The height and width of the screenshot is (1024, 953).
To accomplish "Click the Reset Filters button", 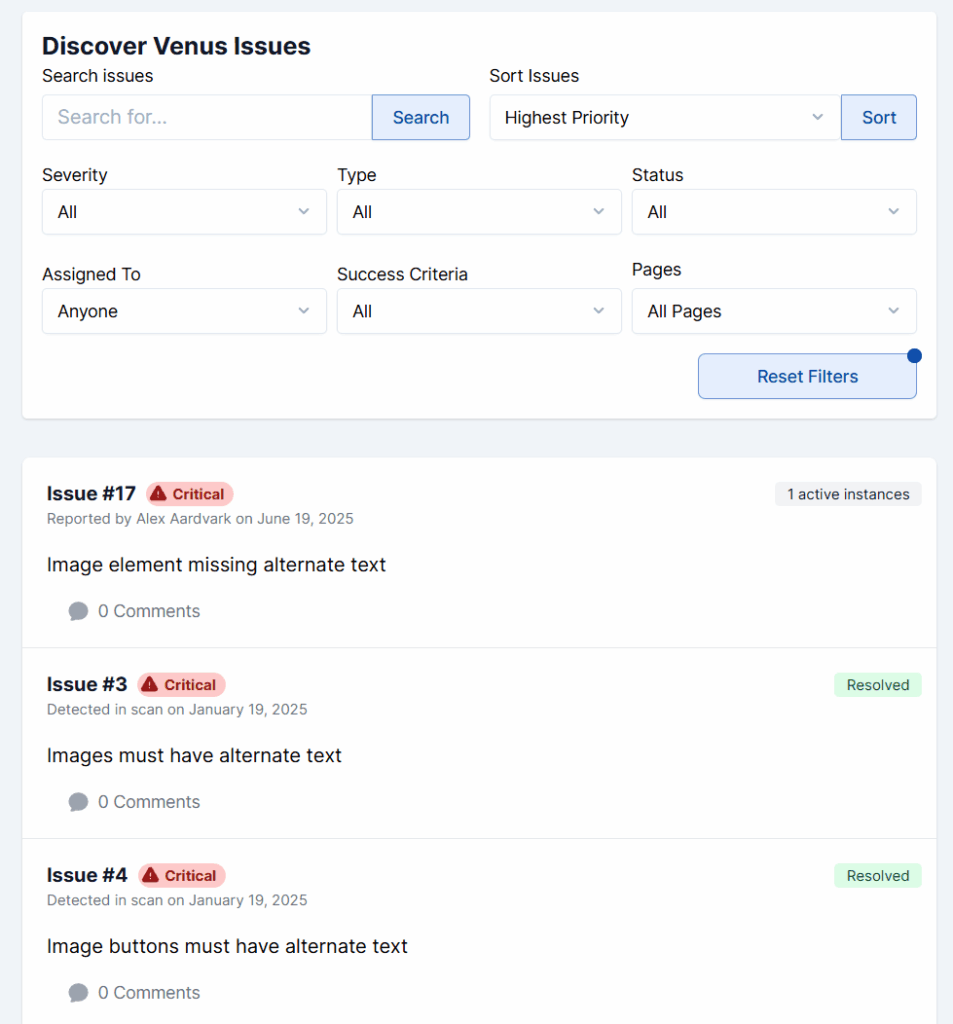I will click(x=807, y=377).
